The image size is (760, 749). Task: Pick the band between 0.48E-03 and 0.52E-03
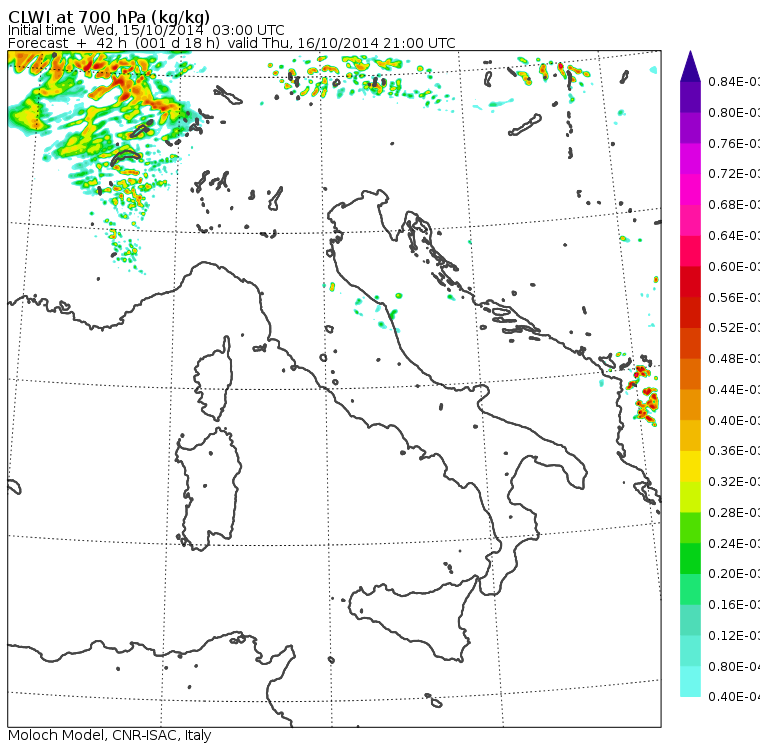pos(690,343)
